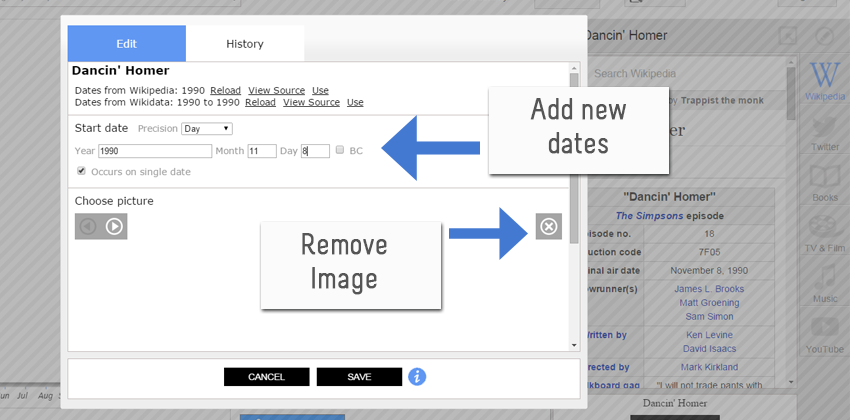
Task: Click the Year input field
Action: point(155,151)
